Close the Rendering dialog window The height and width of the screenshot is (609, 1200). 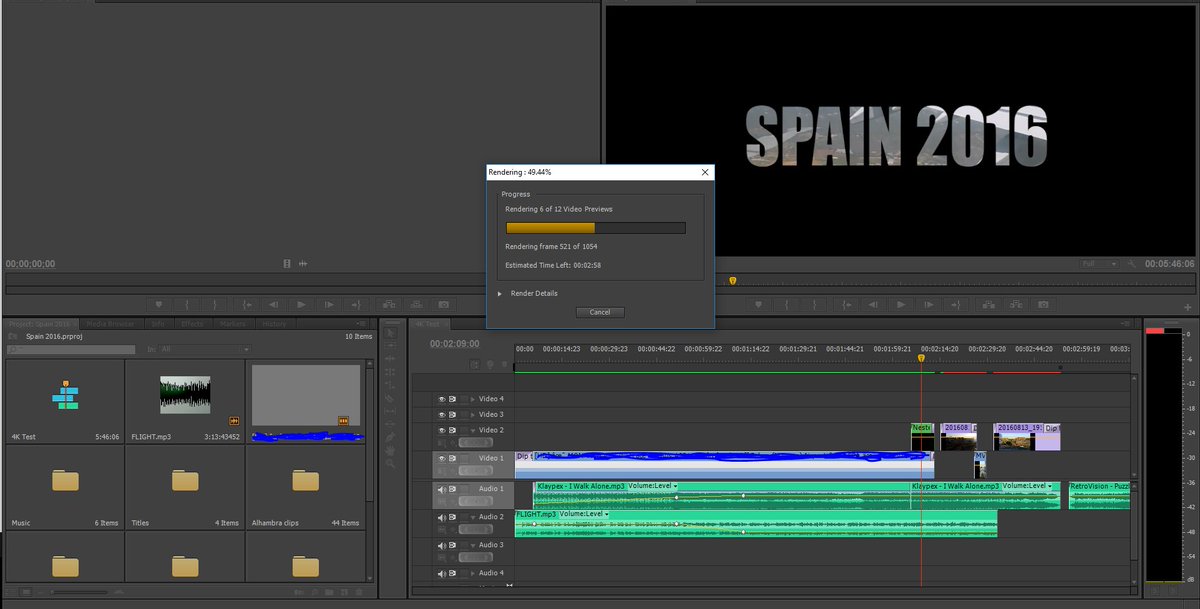(705, 172)
